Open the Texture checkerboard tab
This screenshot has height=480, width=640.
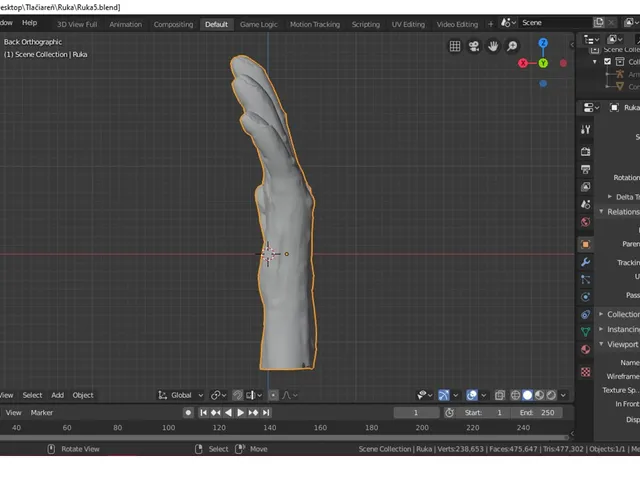585,372
